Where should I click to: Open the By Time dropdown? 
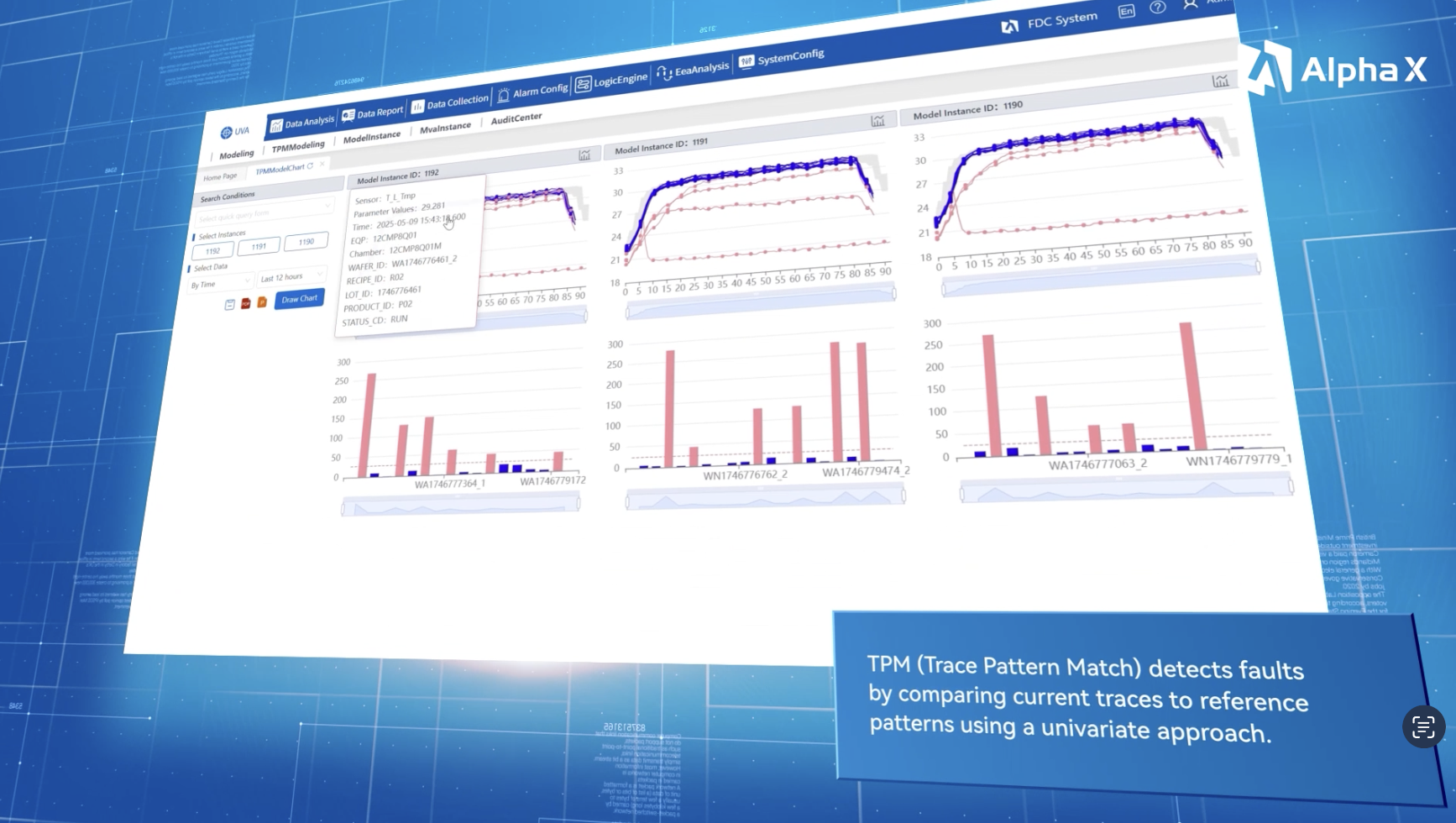(222, 281)
